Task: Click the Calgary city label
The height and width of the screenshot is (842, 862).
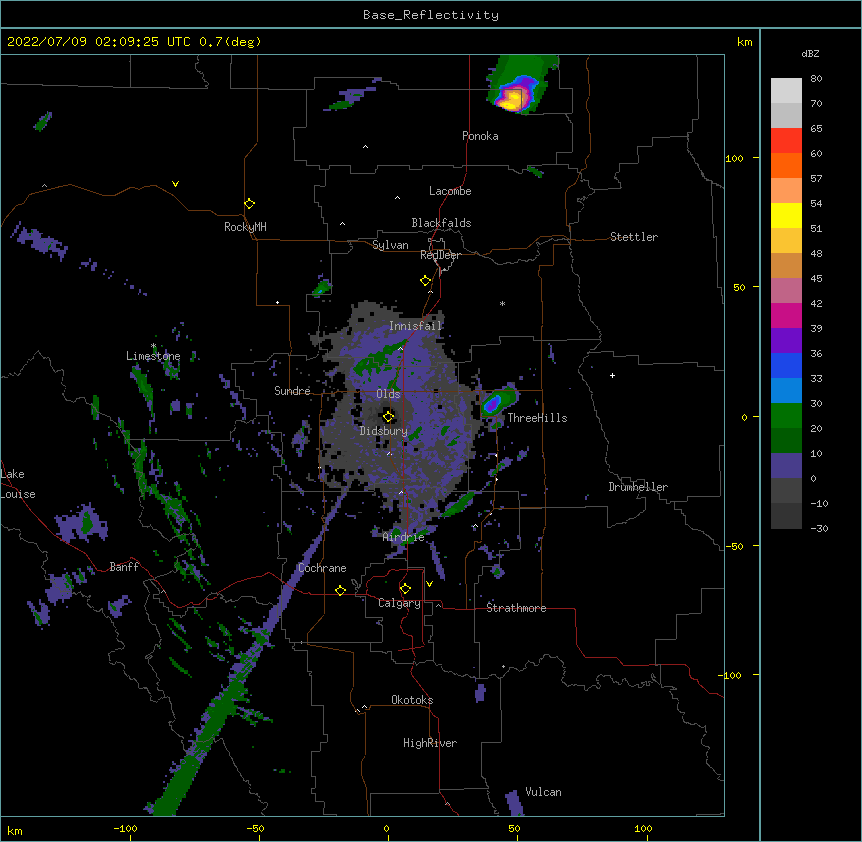Action: click(400, 603)
